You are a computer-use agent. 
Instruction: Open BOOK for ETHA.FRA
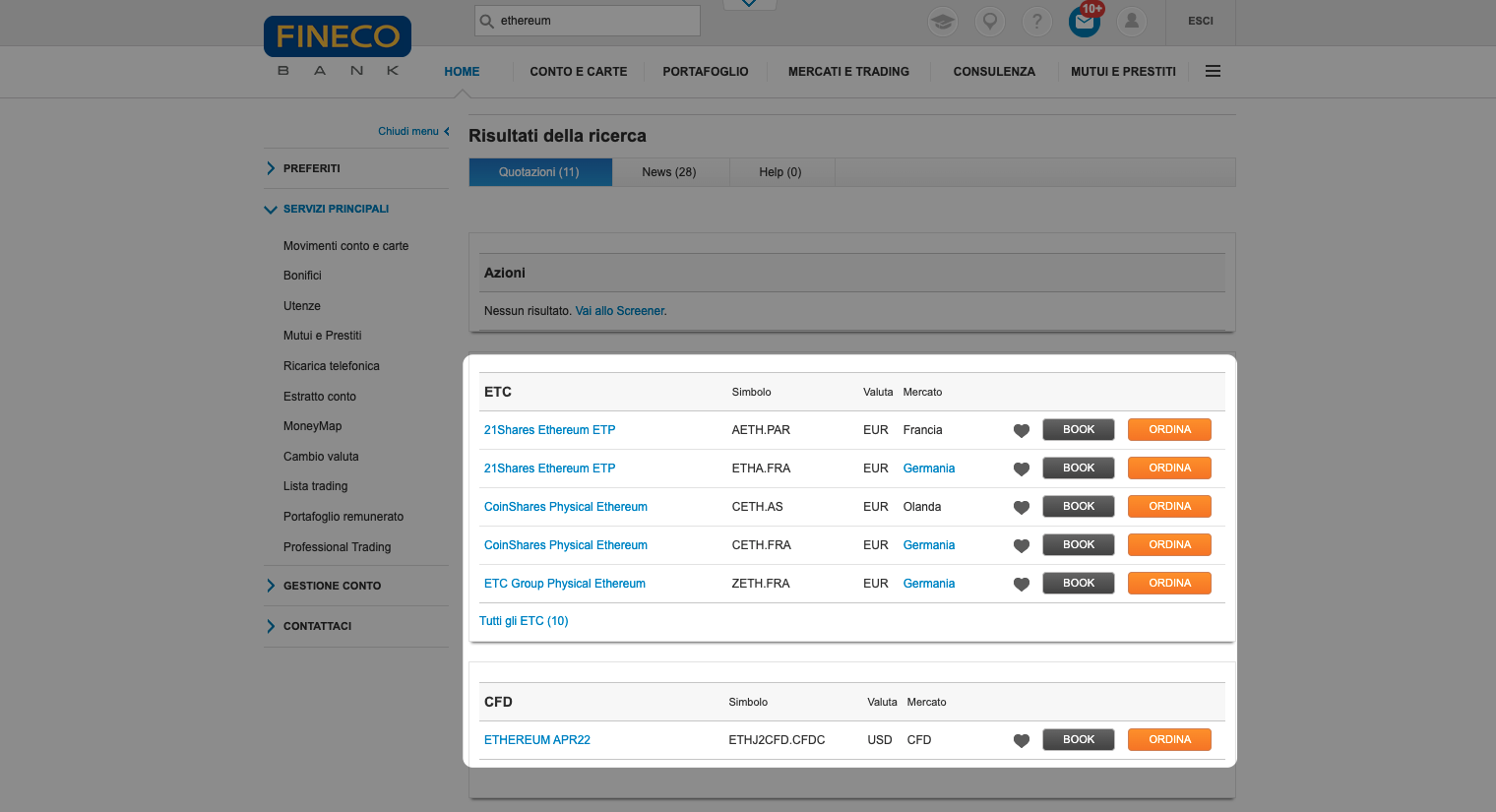click(1079, 468)
